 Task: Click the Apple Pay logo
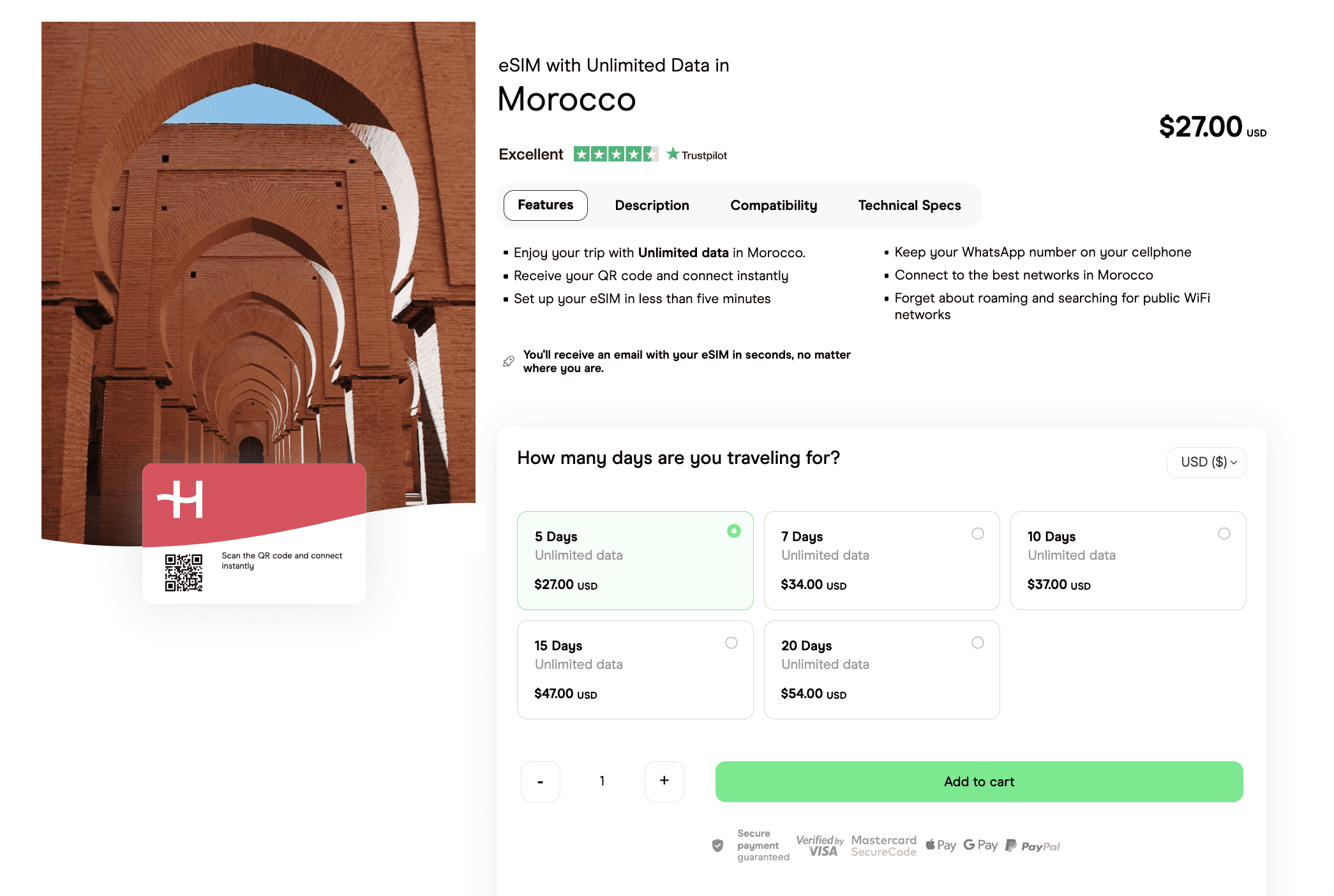point(940,845)
